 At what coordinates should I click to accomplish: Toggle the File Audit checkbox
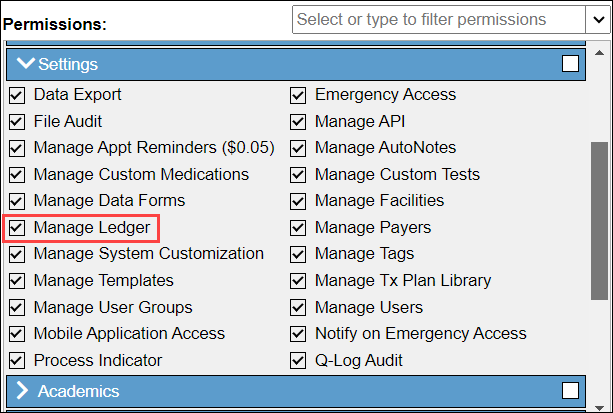click(x=16, y=122)
